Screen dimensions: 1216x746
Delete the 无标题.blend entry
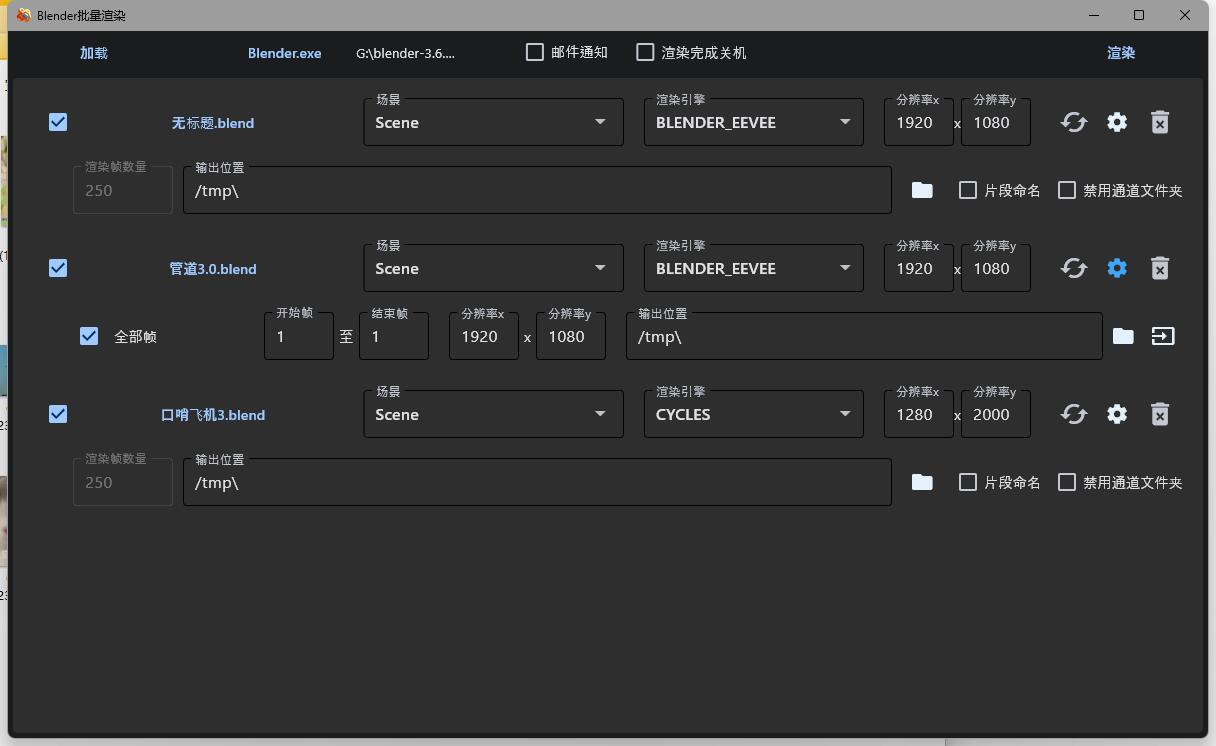1160,122
